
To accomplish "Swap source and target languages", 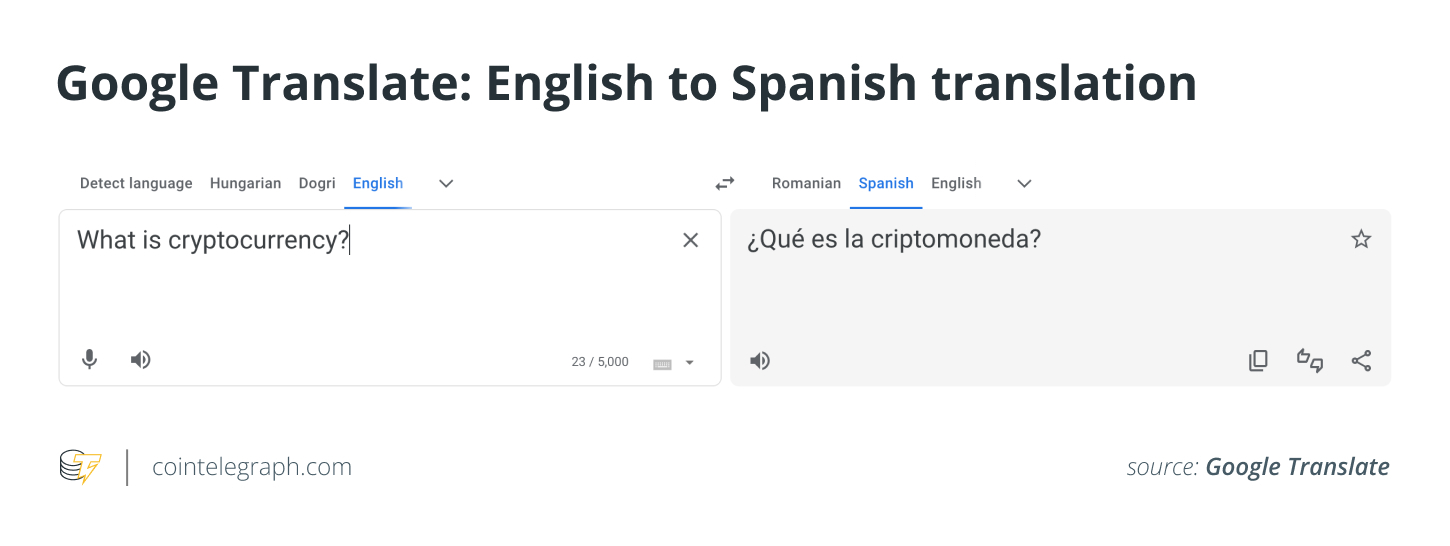I will pos(725,183).
